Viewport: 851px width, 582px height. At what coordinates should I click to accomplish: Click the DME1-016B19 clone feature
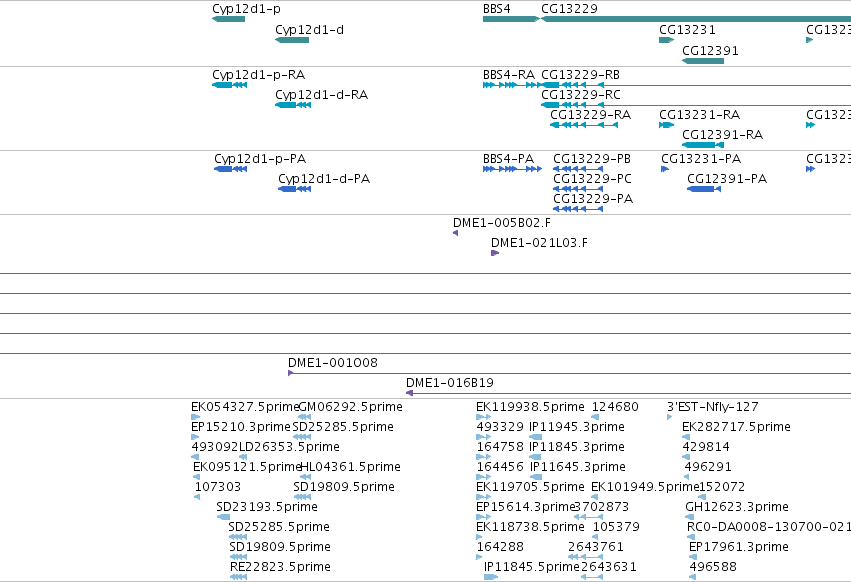click(628, 393)
